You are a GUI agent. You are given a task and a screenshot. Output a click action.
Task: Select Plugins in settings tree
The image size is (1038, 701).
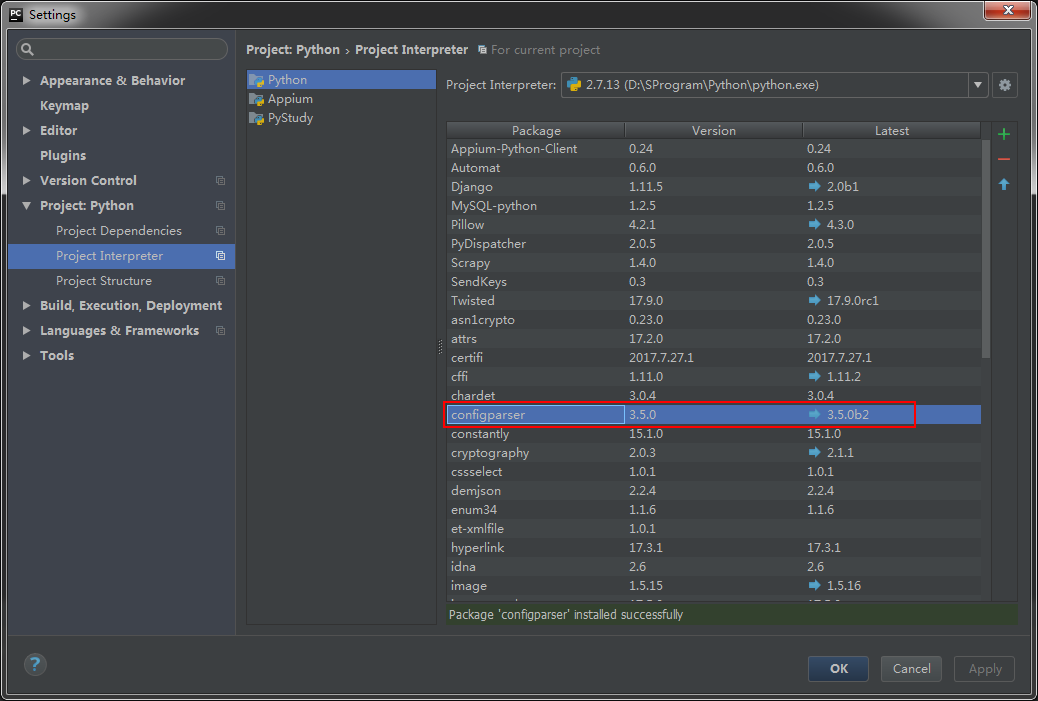[x=63, y=156]
